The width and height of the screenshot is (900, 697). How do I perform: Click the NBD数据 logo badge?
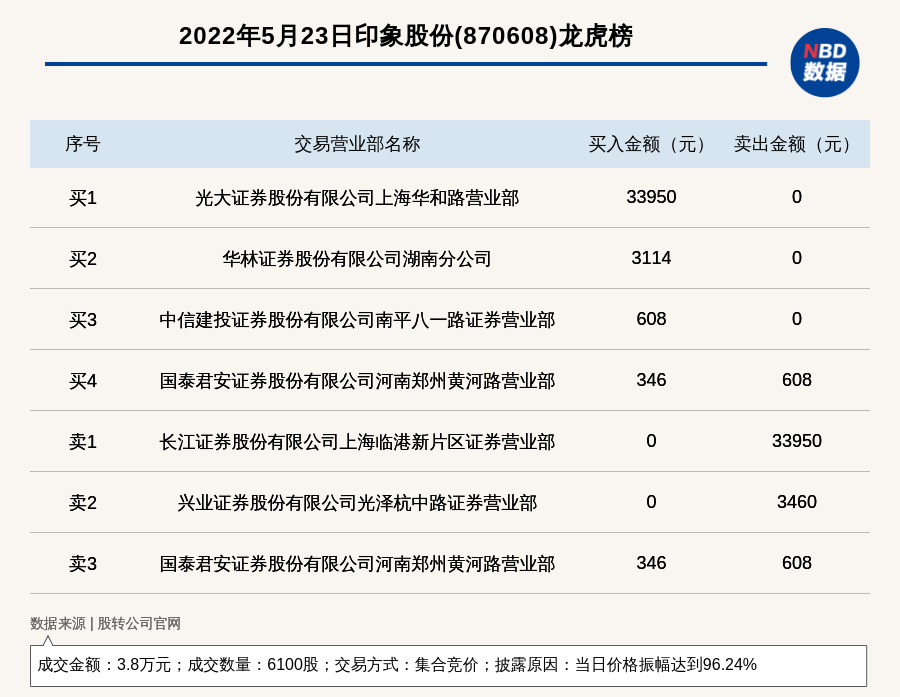click(824, 63)
